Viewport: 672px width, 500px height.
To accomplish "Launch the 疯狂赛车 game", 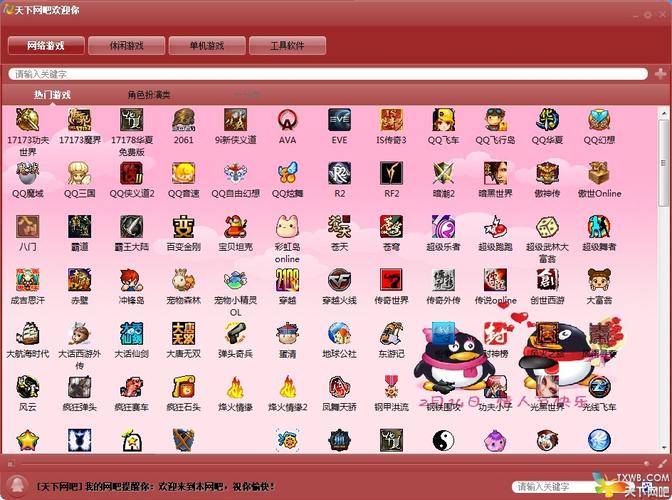I will [132, 387].
